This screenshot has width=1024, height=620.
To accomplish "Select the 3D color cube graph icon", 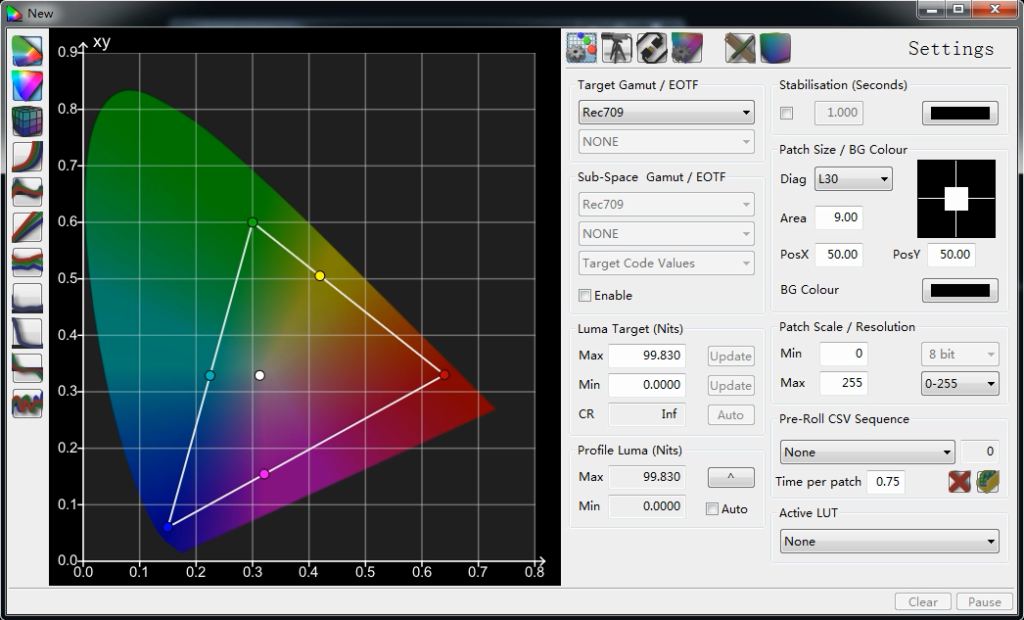I will tap(27, 121).
